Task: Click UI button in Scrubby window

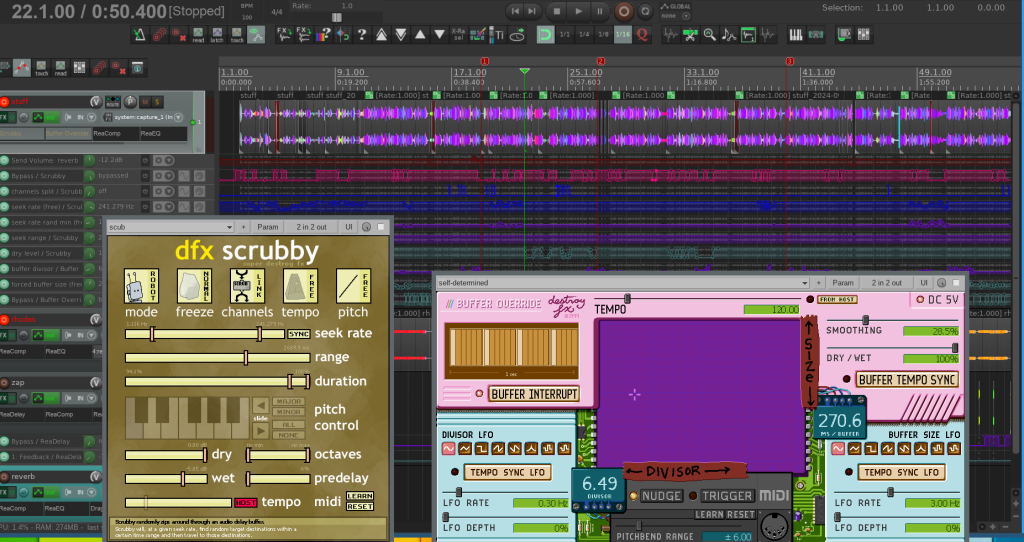Action: click(349, 227)
